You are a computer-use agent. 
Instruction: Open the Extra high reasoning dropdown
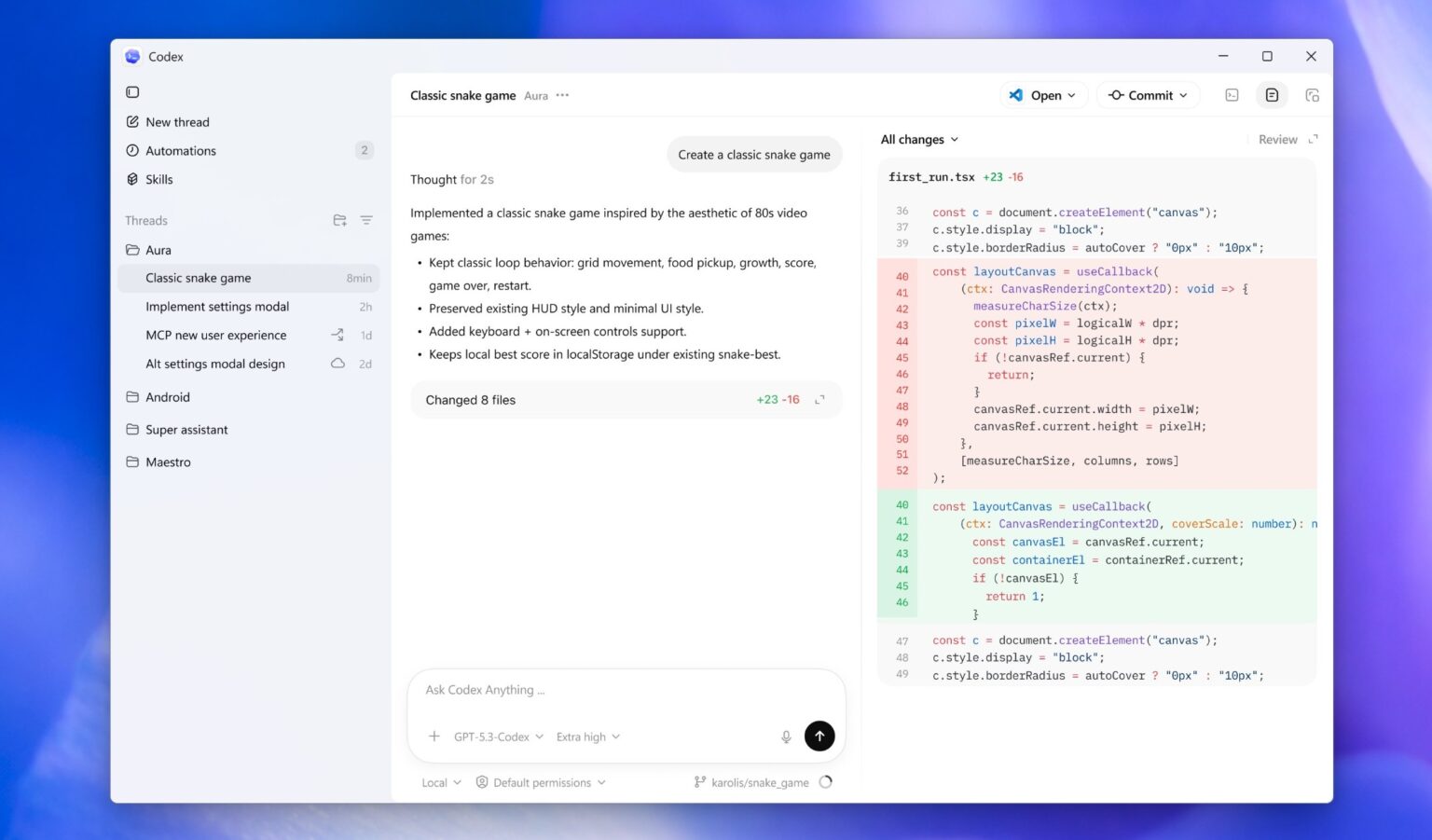coord(586,737)
